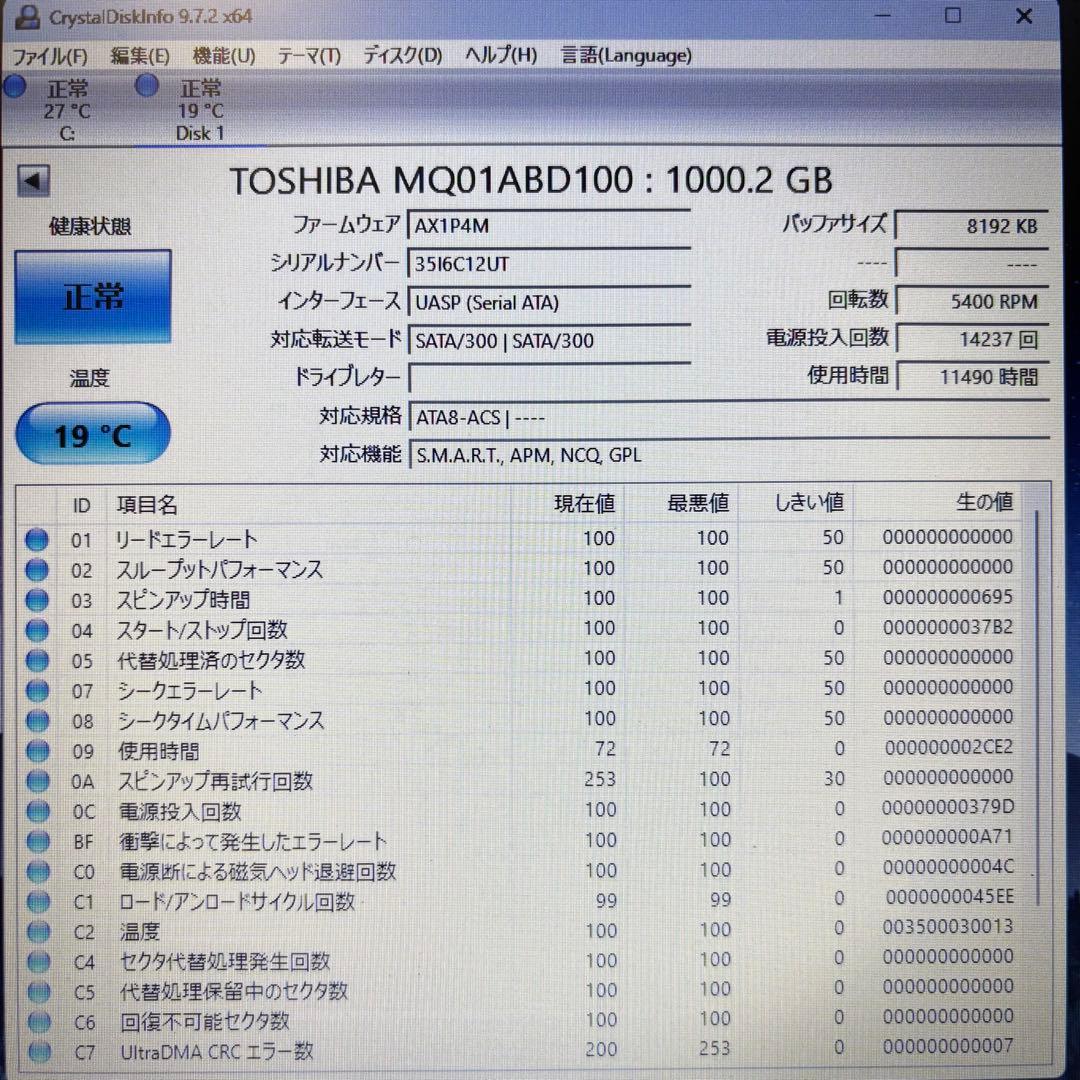The image size is (1080, 1080).
Task: Click the previous disk arrow button
Action: click(33, 181)
